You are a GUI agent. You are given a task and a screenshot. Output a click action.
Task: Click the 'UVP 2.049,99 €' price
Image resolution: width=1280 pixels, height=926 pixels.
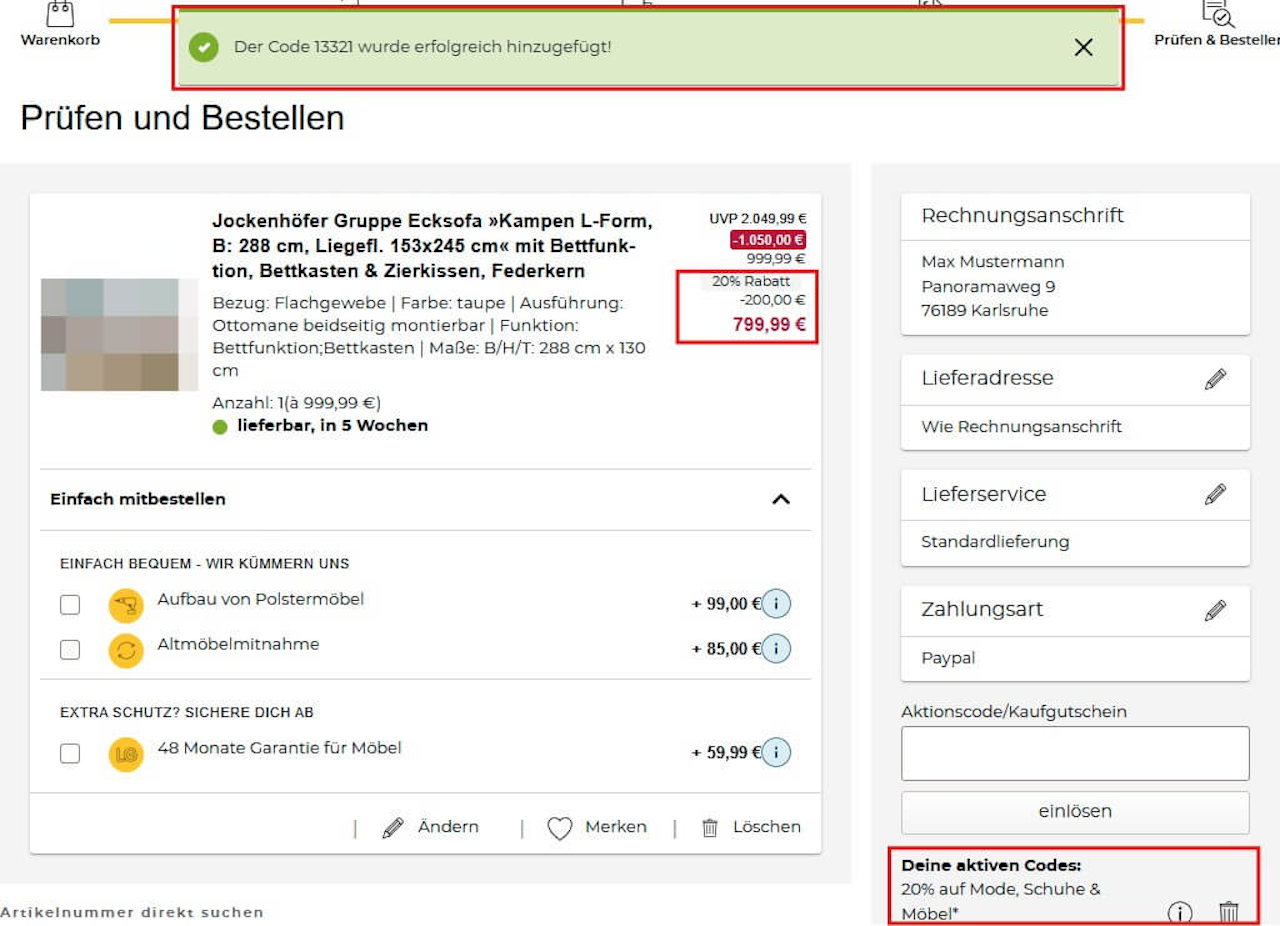click(x=758, y=219)
